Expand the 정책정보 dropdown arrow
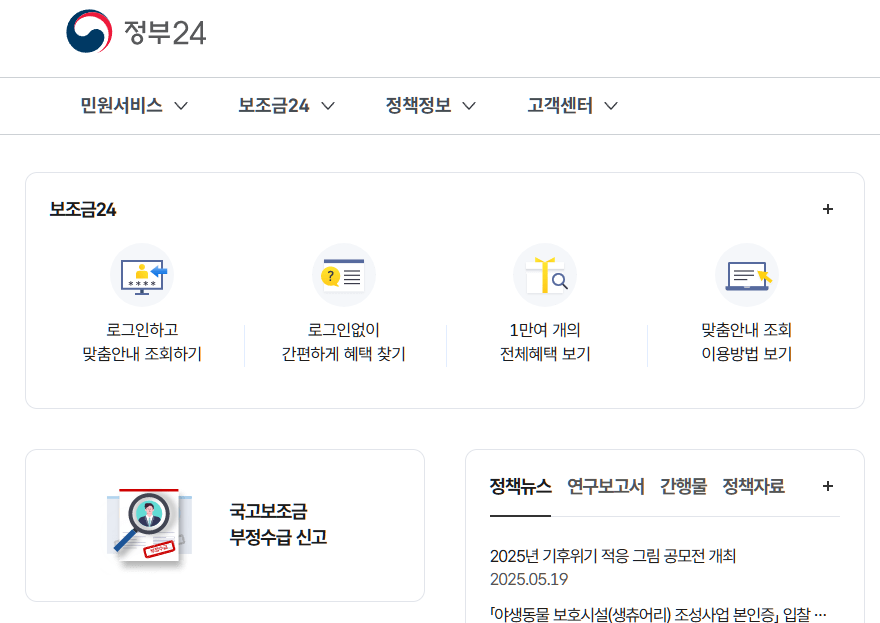880x623 pixels. coord(469,105)
